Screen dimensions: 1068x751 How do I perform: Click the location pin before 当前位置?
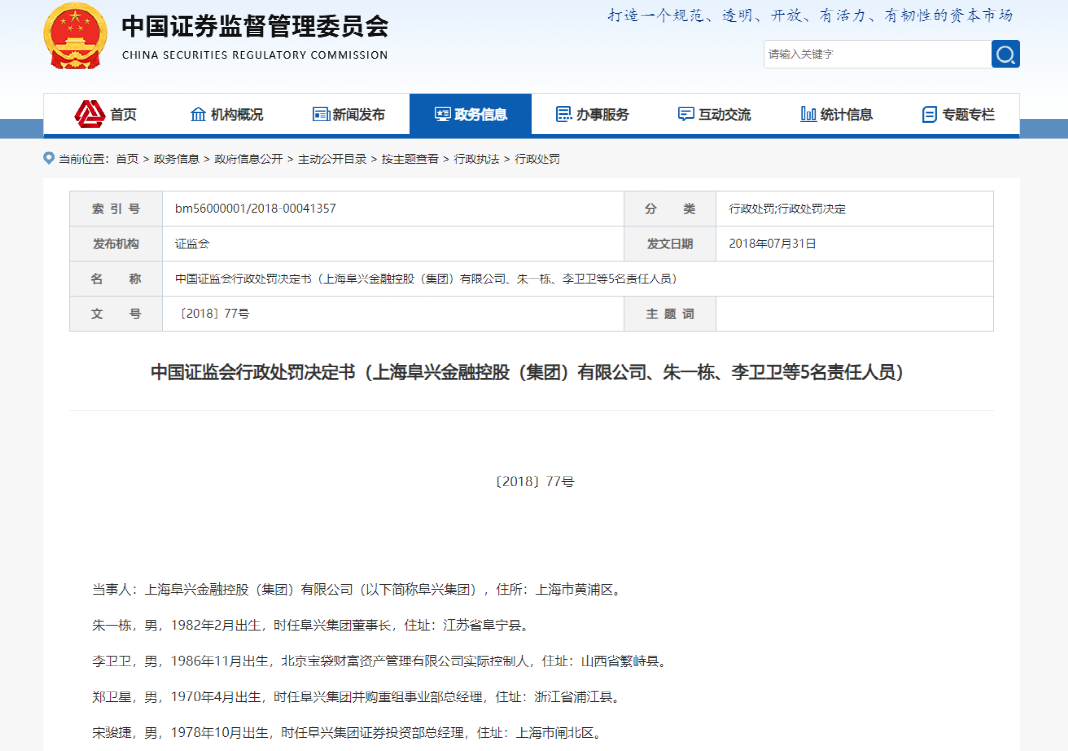click(47, 158)
